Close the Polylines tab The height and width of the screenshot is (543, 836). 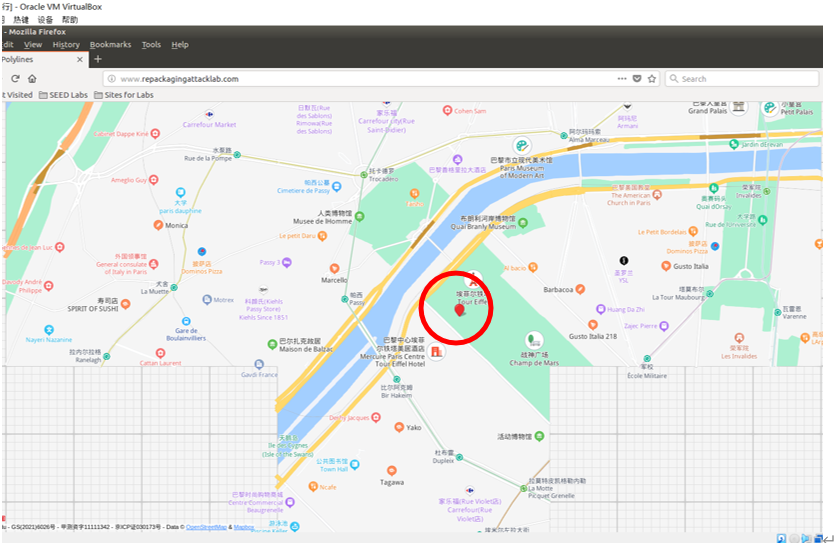pos(80,59)
